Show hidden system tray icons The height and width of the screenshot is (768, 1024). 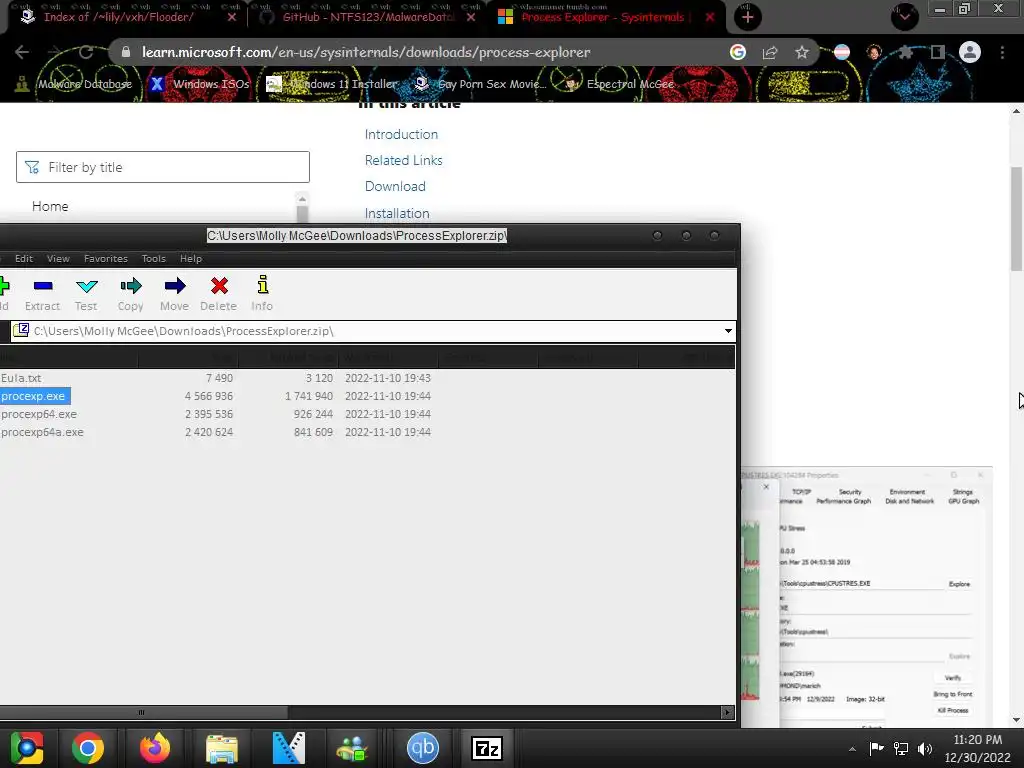[x=852, y=749]
